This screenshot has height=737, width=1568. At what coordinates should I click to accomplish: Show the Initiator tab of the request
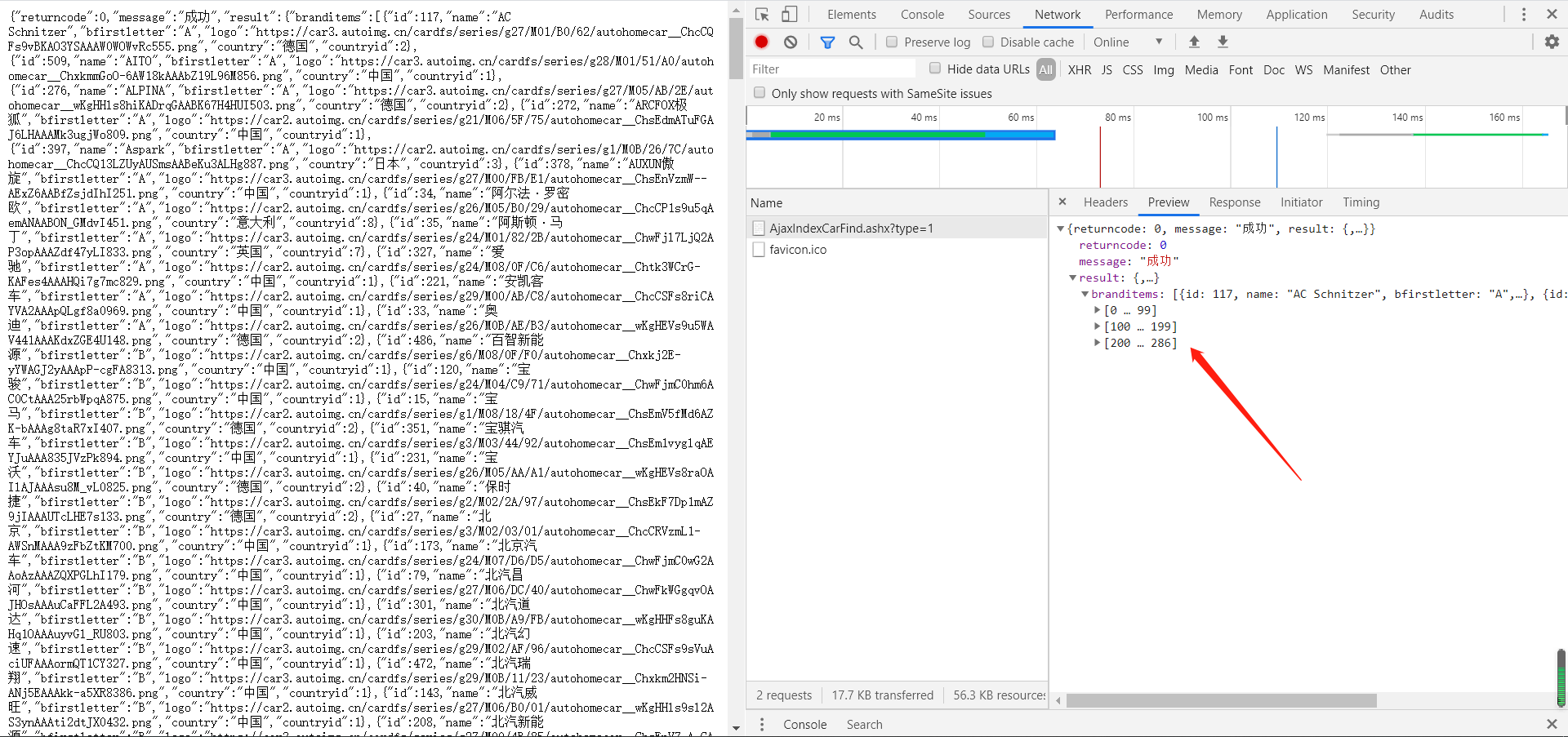[1302, 202]
